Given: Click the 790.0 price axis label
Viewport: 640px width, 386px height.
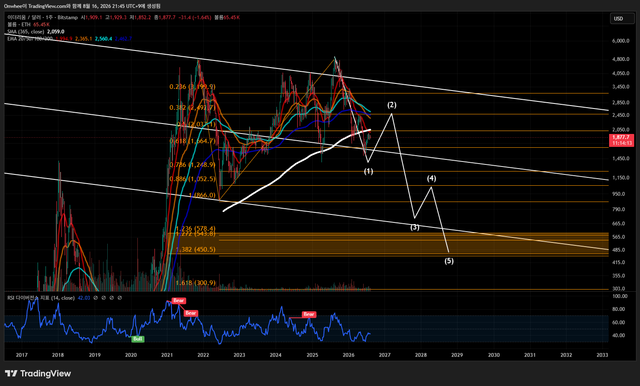Looking at the screenshot, I should pos(619,209).
